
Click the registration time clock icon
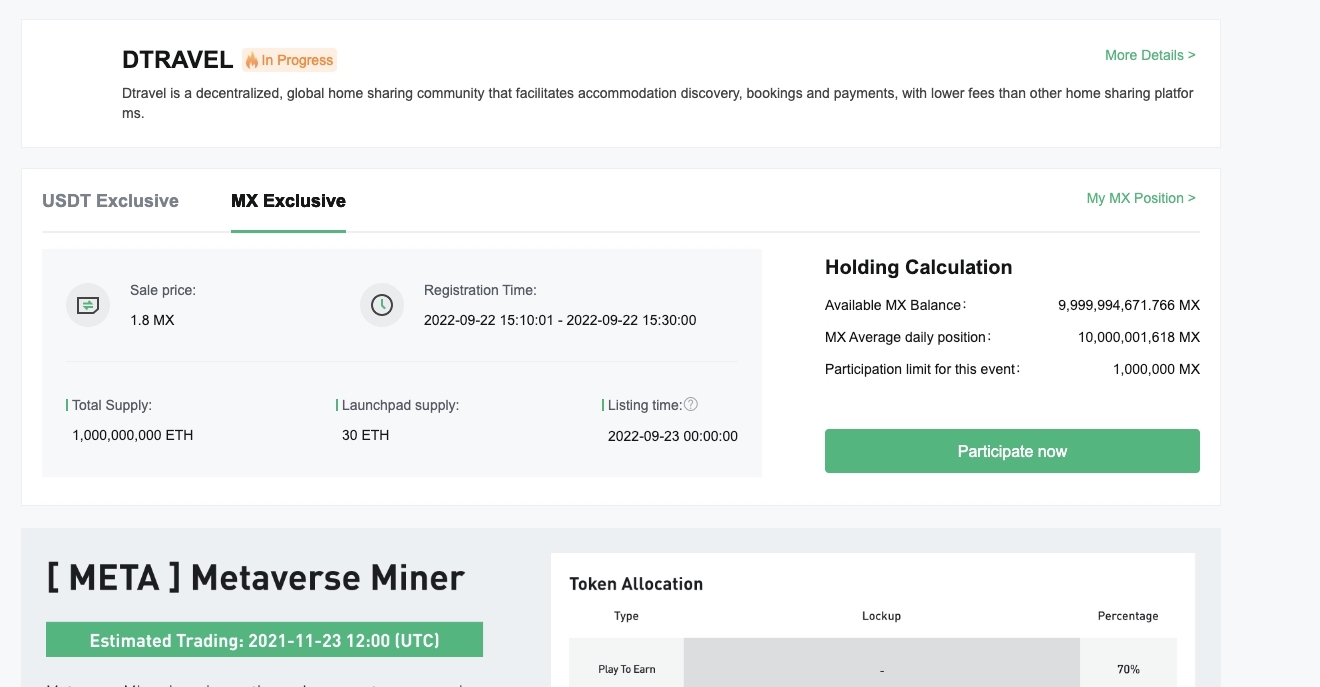tap(382, 305)
